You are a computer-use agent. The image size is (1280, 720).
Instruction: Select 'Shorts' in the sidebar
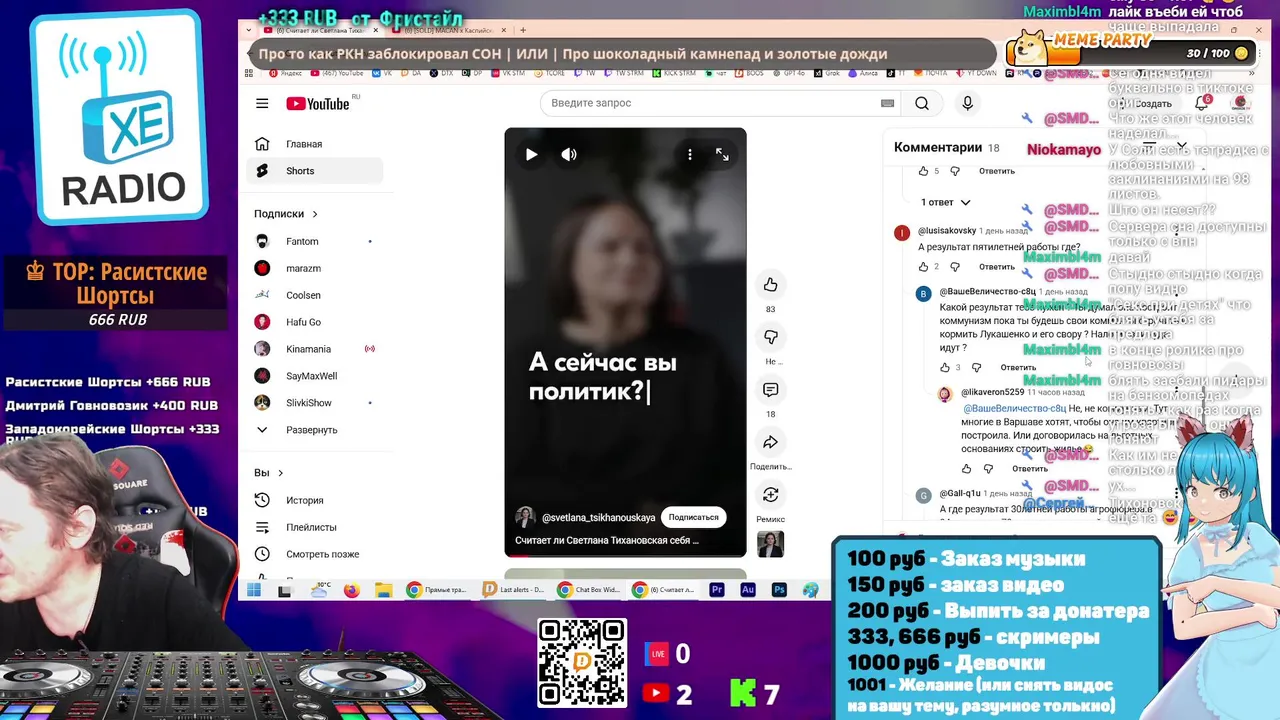point(314,171)
